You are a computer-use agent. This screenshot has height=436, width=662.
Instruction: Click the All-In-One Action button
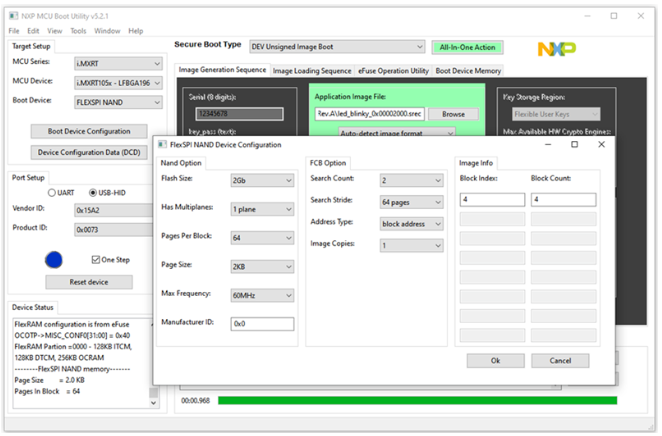(467, 47)
